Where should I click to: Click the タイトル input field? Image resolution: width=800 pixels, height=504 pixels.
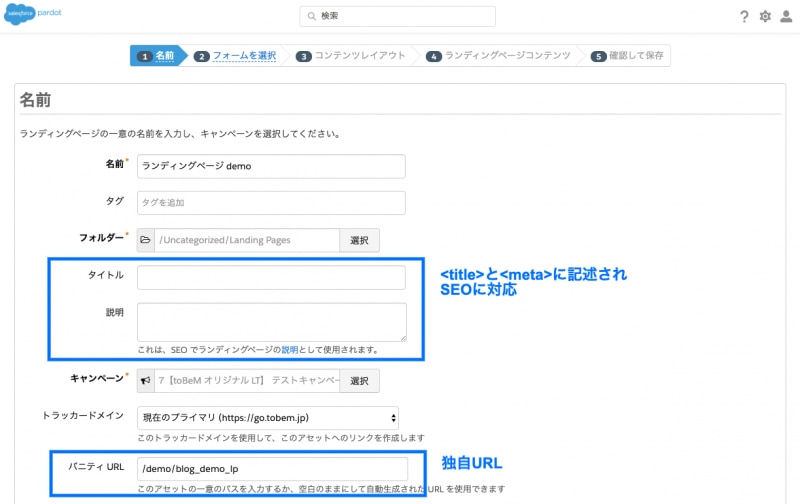click(x=271, y=278)
